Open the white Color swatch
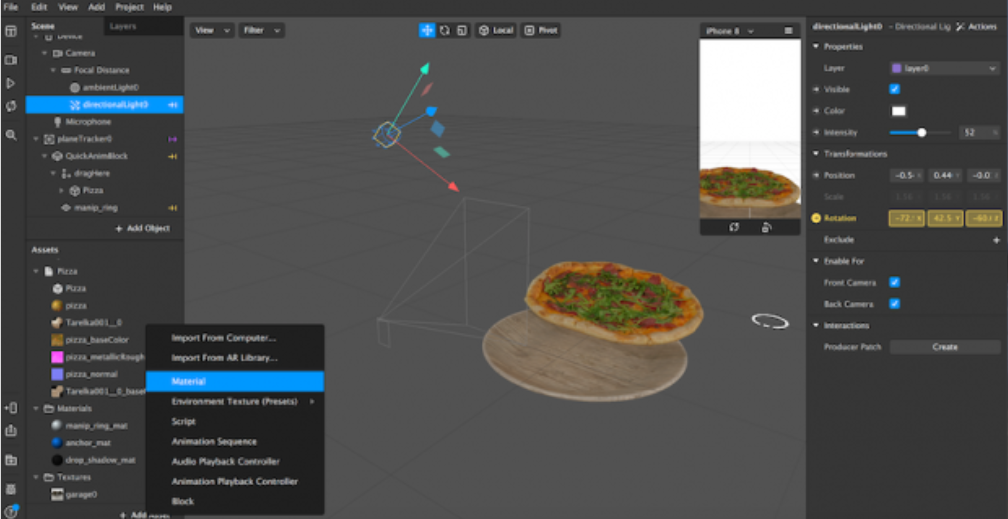The image size is (1008, 519). tap(898, 111)
